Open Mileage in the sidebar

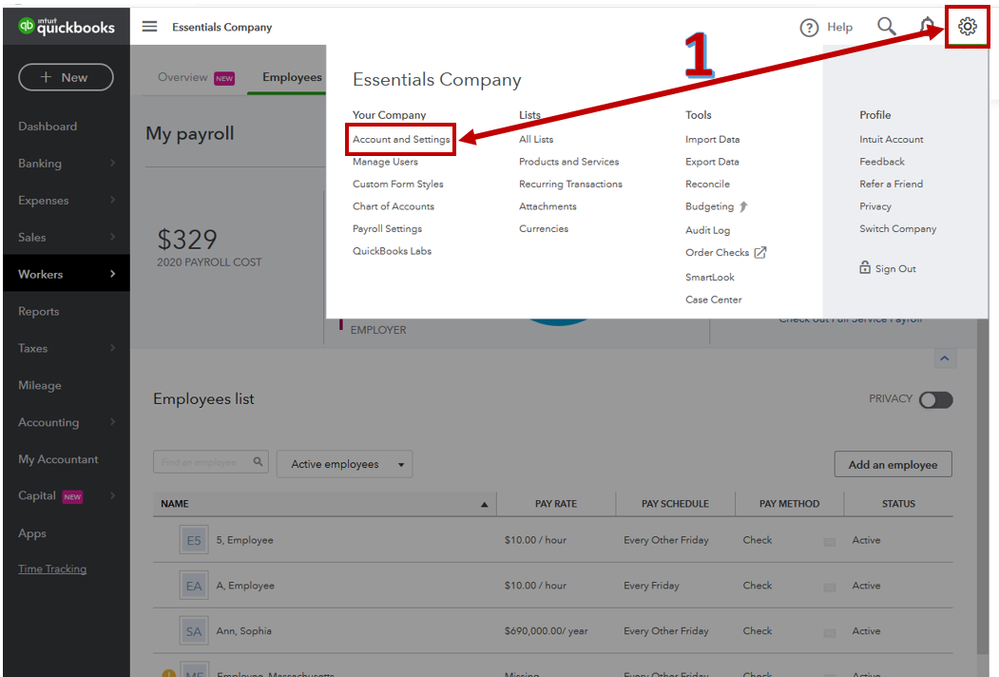tap(40, 385)
